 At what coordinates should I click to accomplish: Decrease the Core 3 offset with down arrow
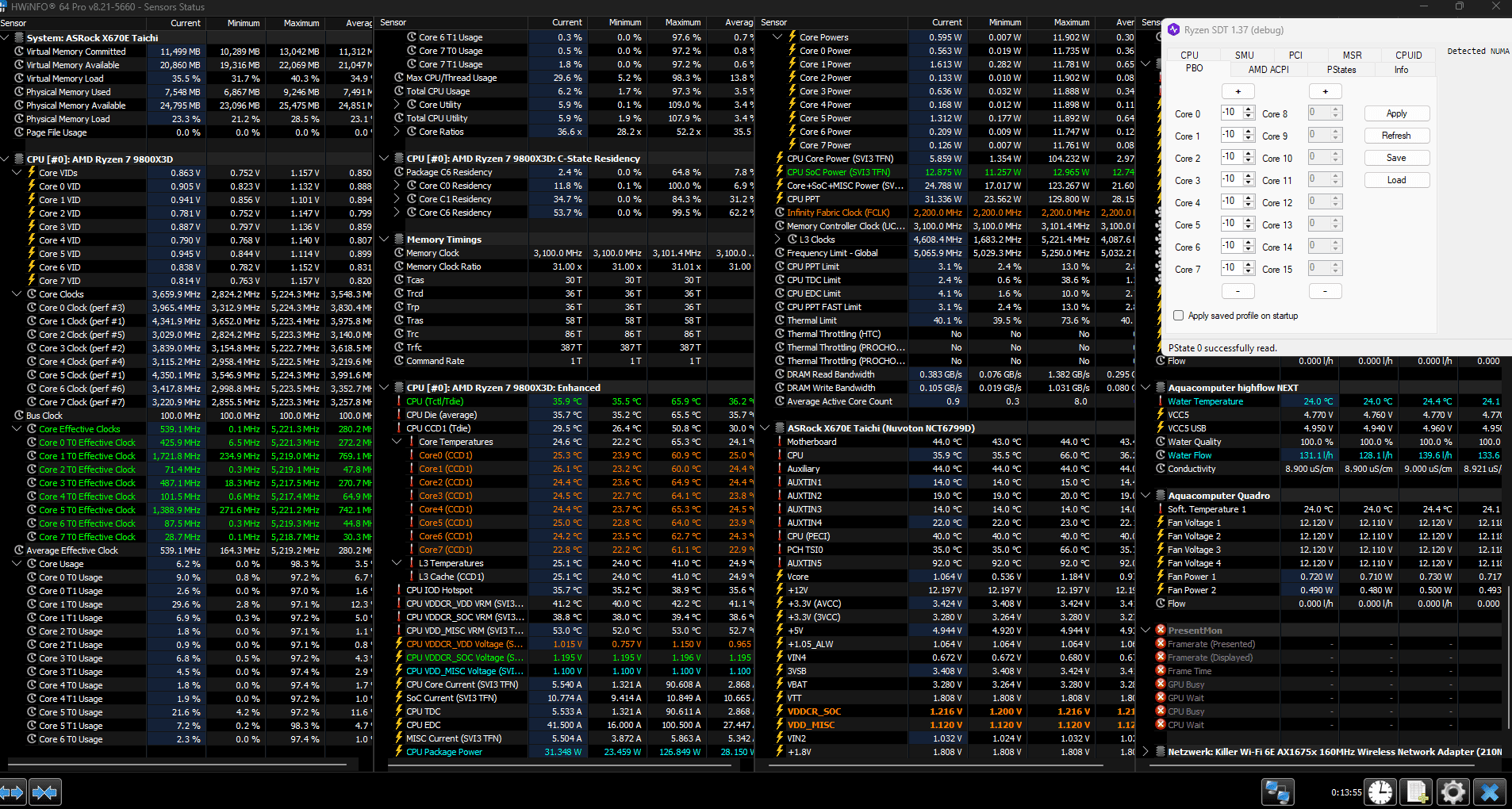pos(1249,183)
